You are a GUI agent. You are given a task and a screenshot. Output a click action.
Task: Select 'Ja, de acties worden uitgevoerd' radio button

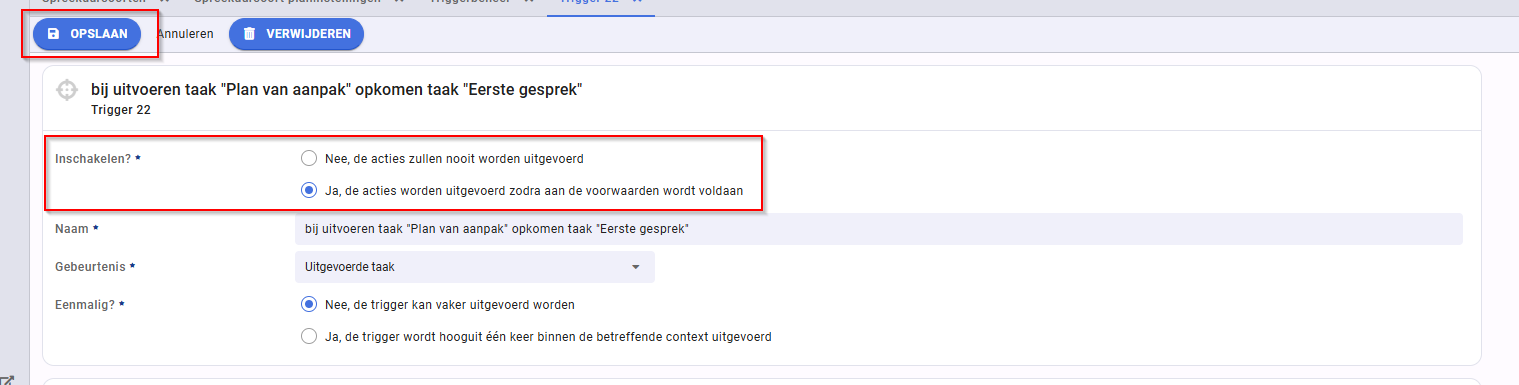coord(309,190)
